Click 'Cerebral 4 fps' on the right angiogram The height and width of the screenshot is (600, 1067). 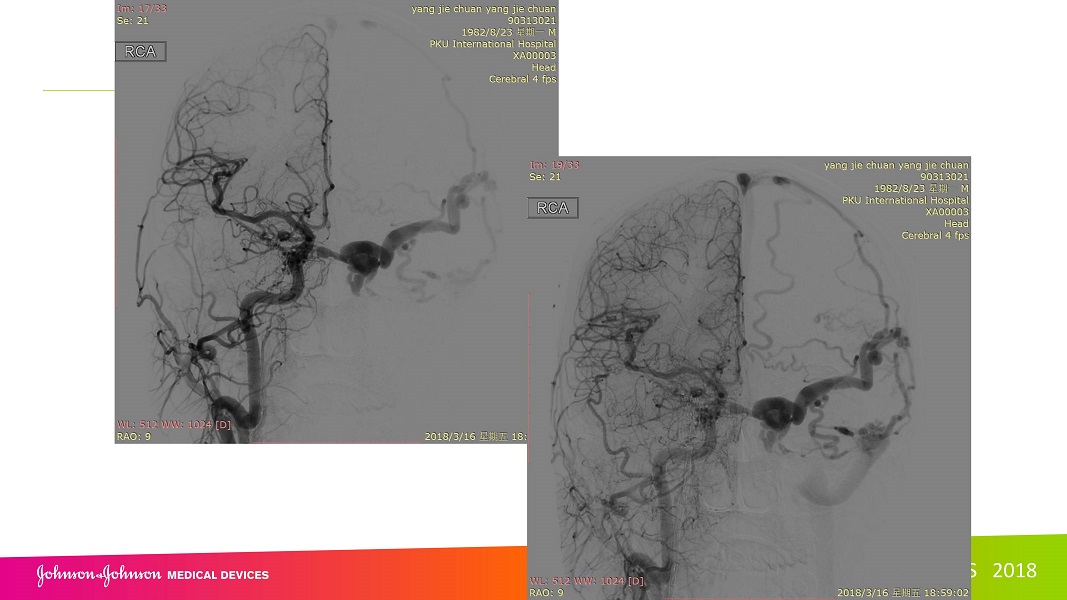935,236
